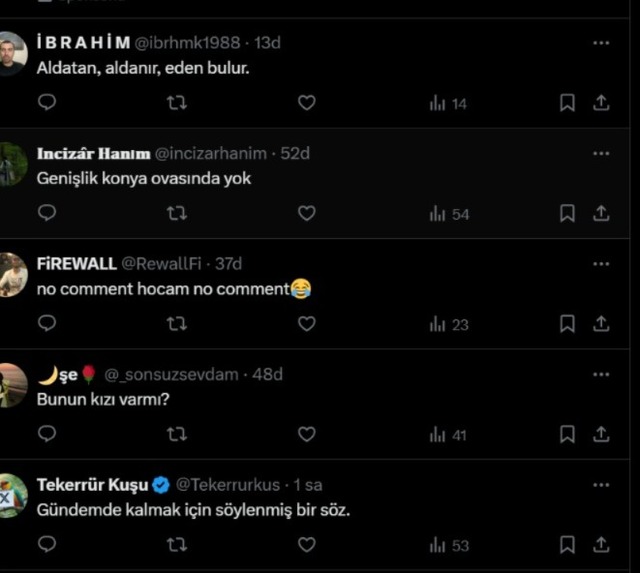Open more options menu on FiREWALL's tweet
The image size is (640, 573).
pyautogui.click(x=601, y=264)
